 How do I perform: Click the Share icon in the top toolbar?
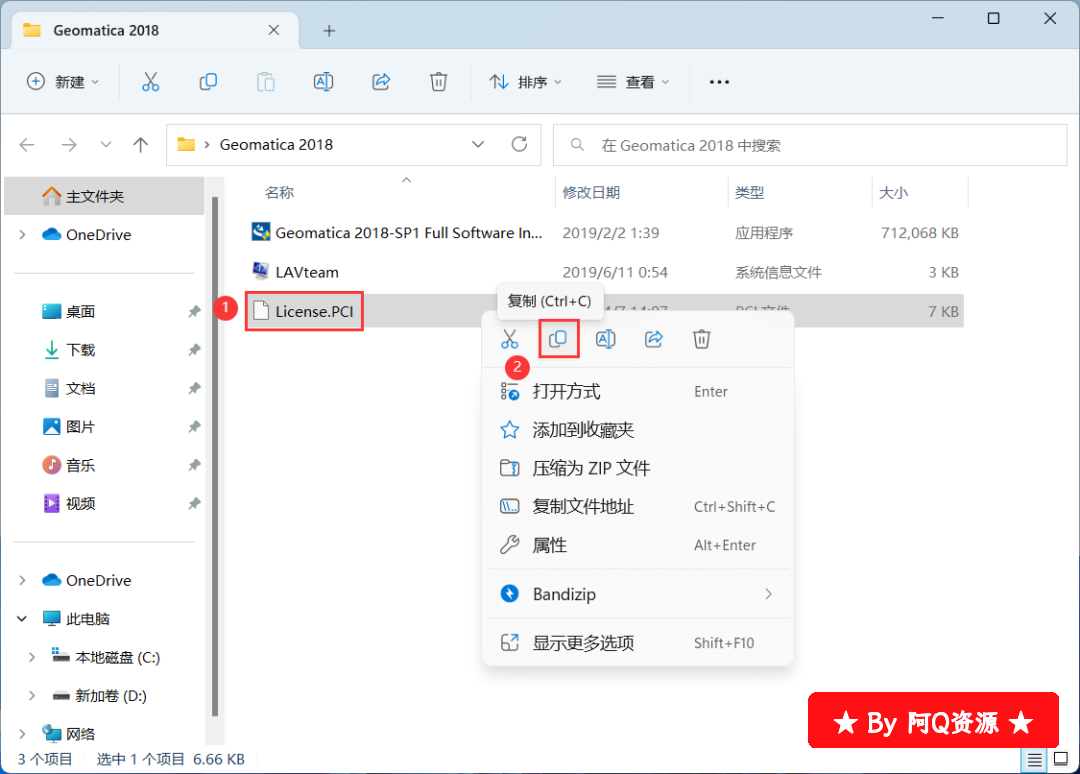(381, 82)
